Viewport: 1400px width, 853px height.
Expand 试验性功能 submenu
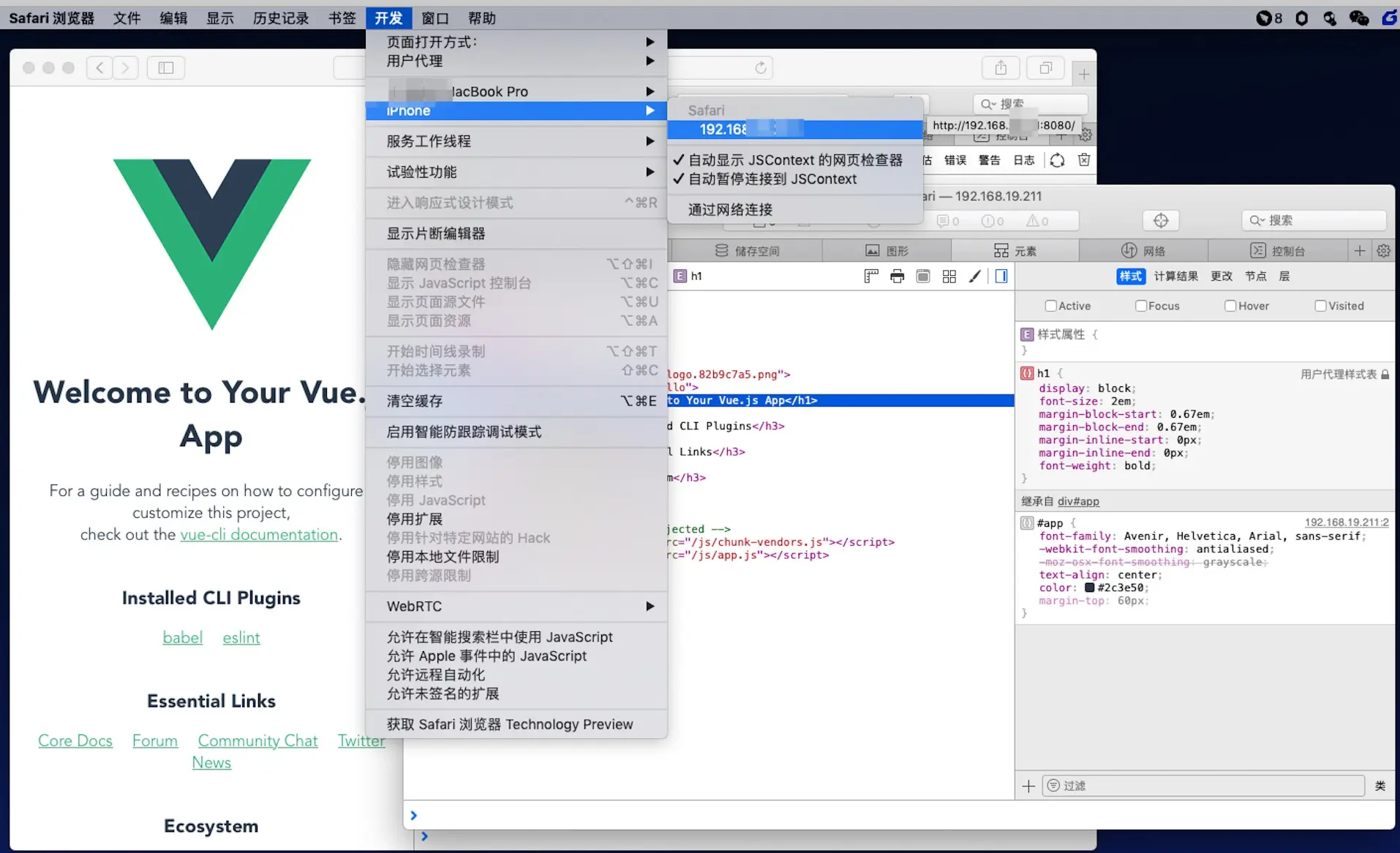[516, 172]
